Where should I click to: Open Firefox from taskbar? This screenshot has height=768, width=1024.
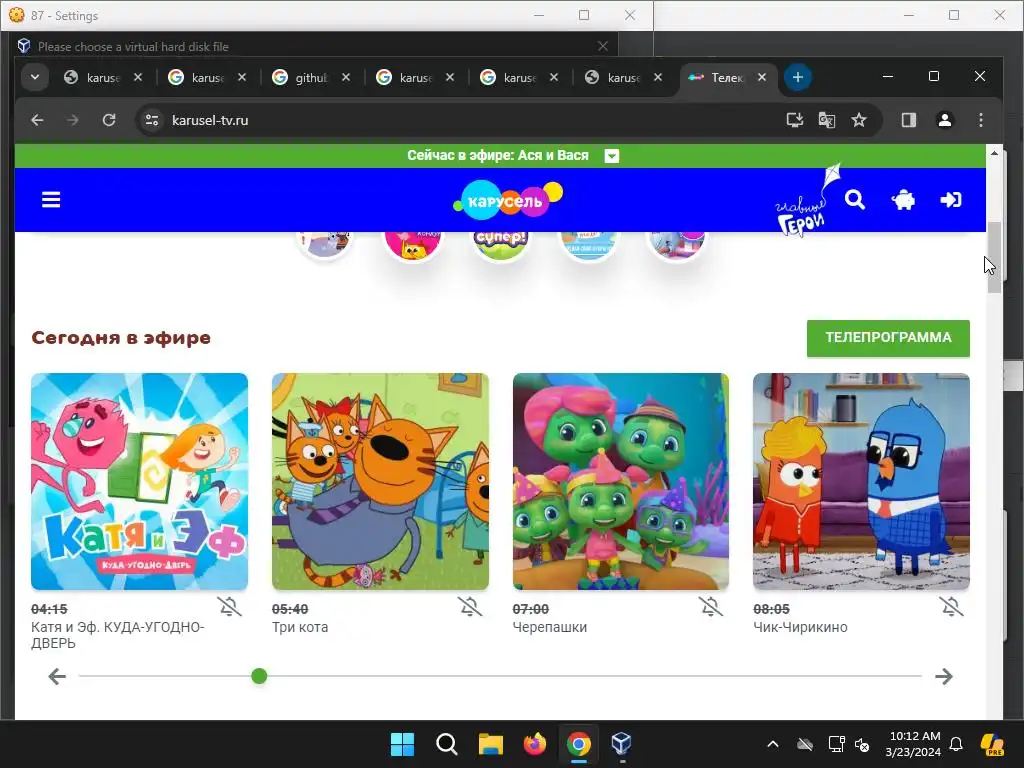534,744
